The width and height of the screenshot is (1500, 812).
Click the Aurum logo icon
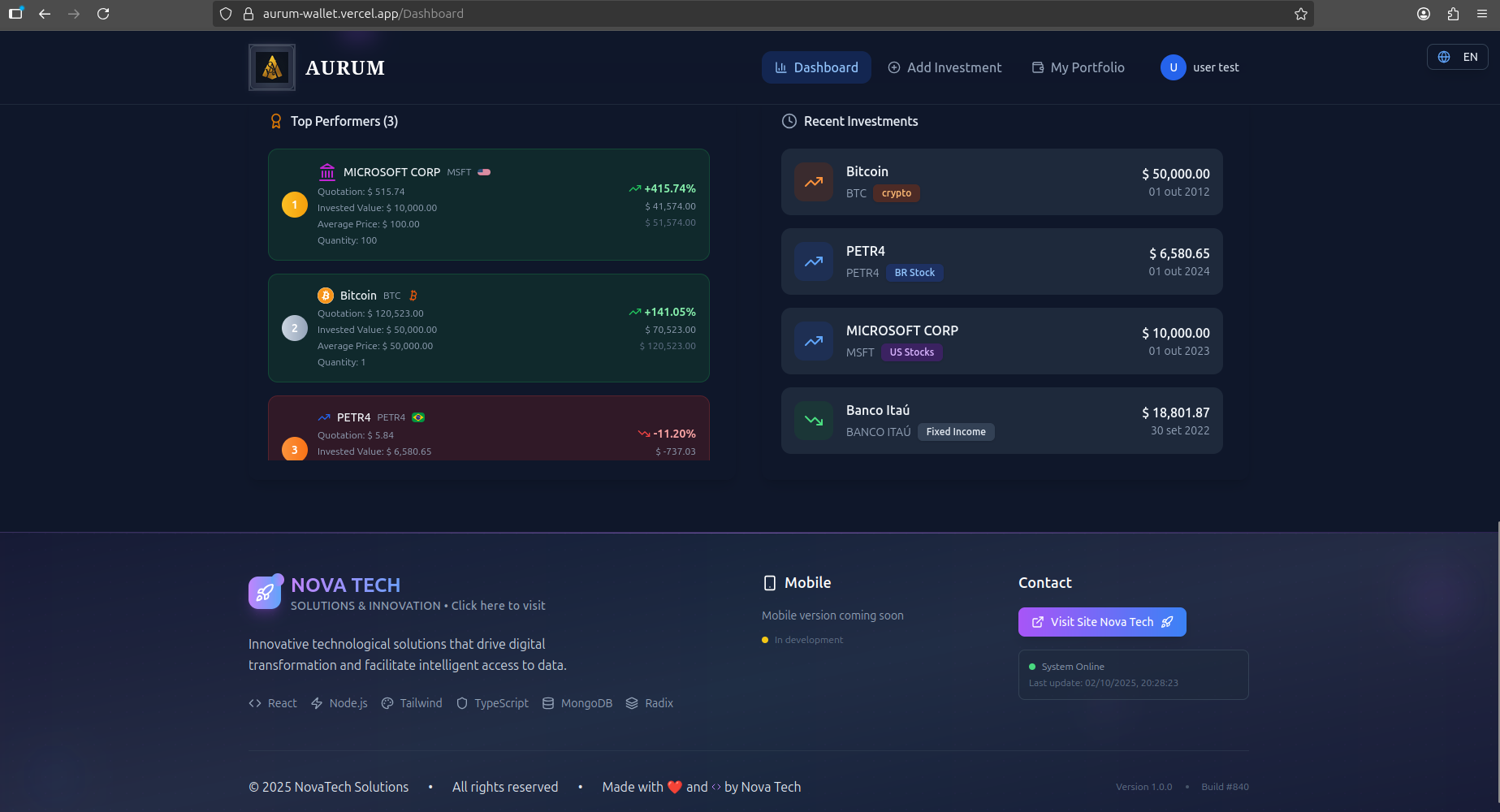pos(272,67)
